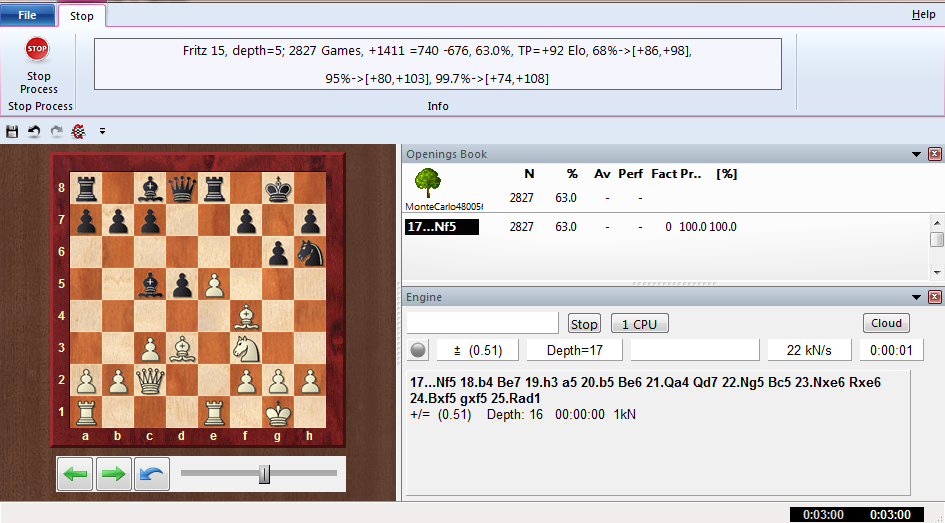
Task: Click the slider below the chessboard
Action: [264, 473]
